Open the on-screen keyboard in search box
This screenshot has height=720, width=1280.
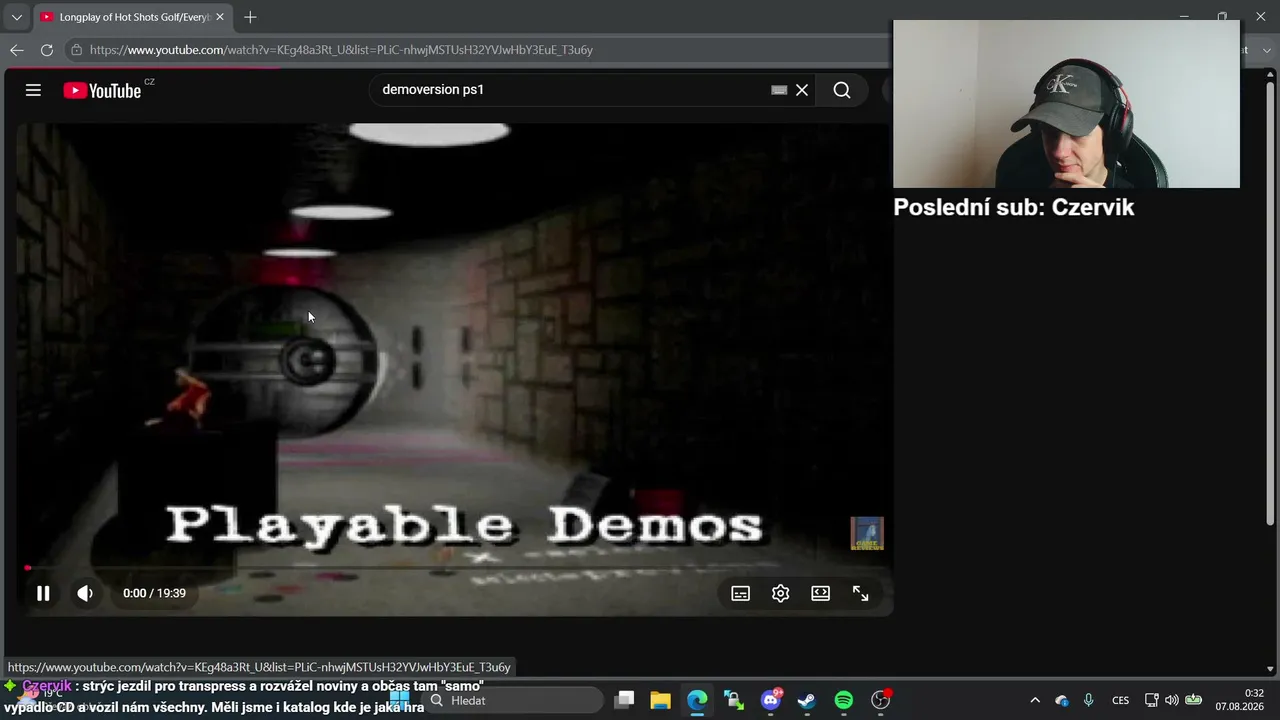click(x=779, y=90)
